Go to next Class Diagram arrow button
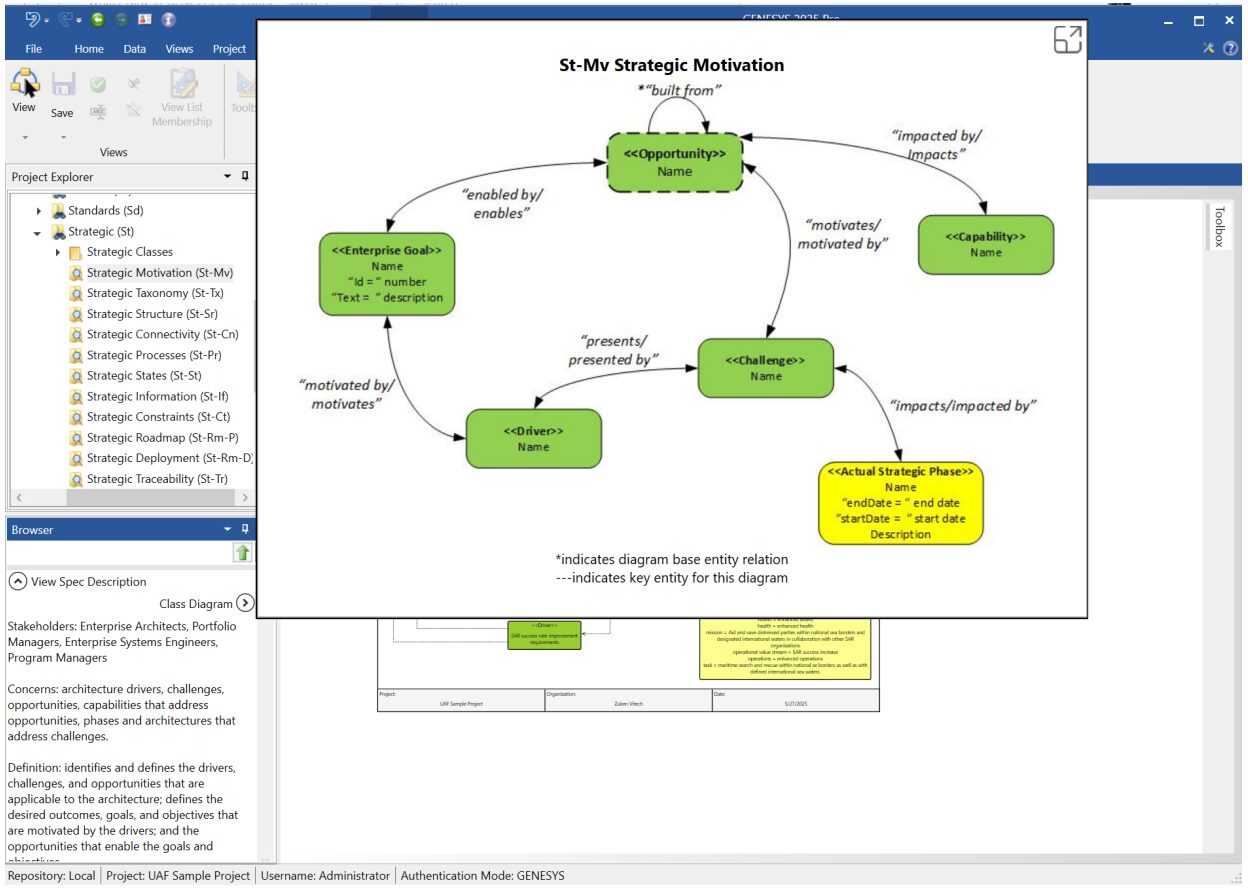This screenshot has height=892, width=1248. tap(245, 603)
